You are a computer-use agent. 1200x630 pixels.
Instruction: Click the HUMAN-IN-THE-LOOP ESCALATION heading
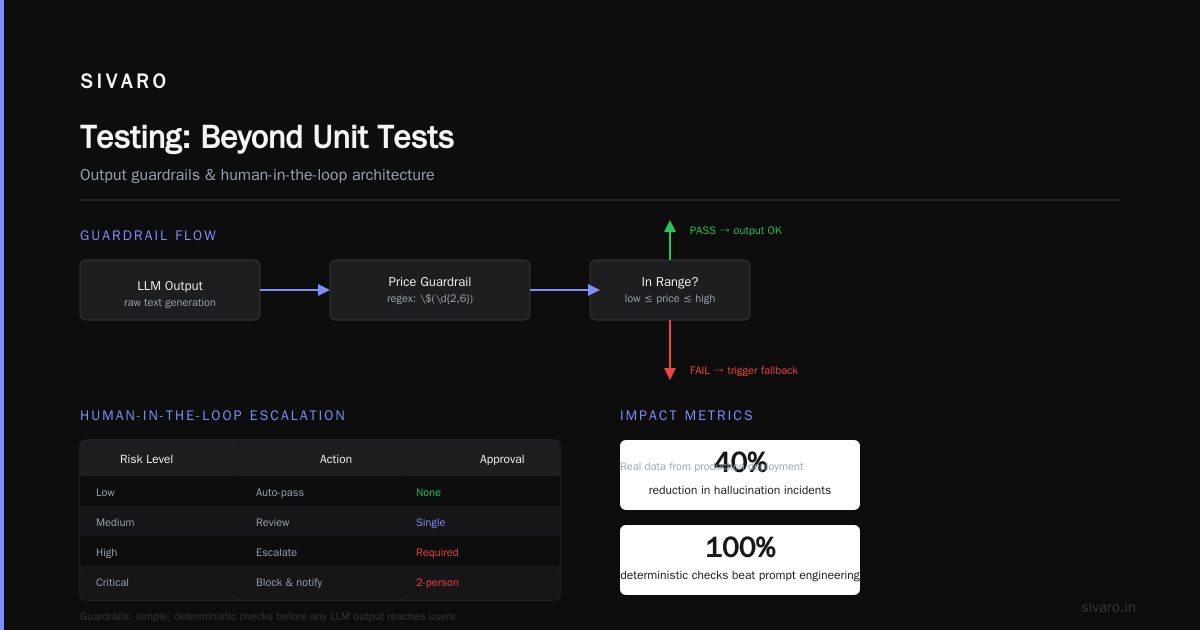(213, 416)
